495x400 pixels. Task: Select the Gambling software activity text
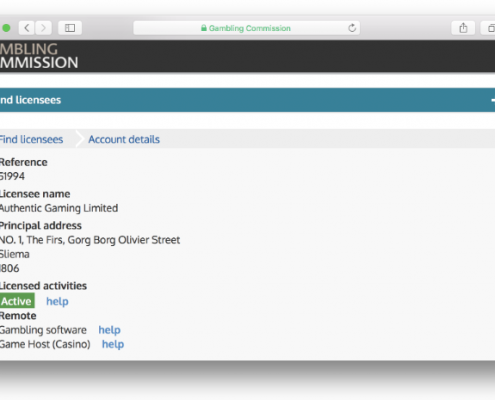coord(43,330)
